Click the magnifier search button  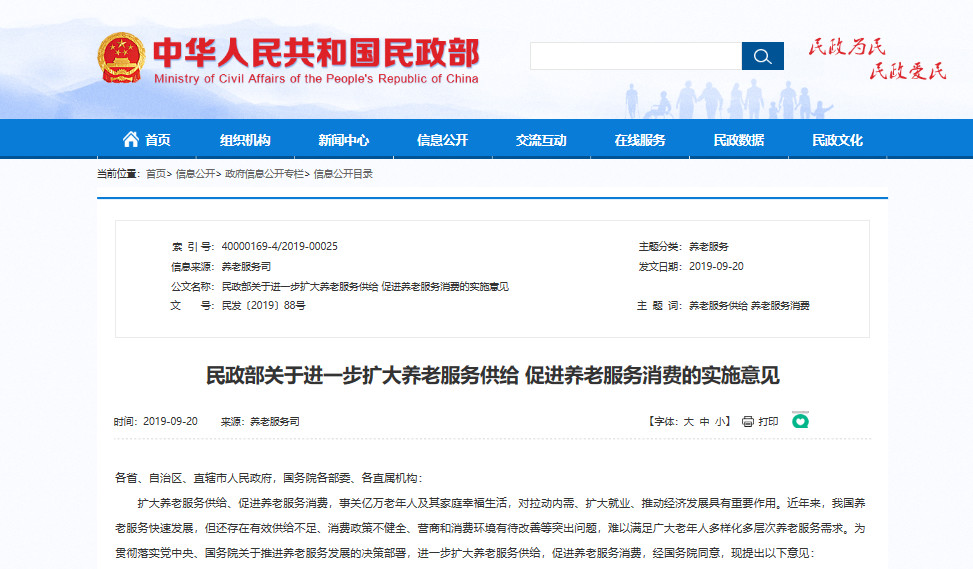click(x=763, y=56)
